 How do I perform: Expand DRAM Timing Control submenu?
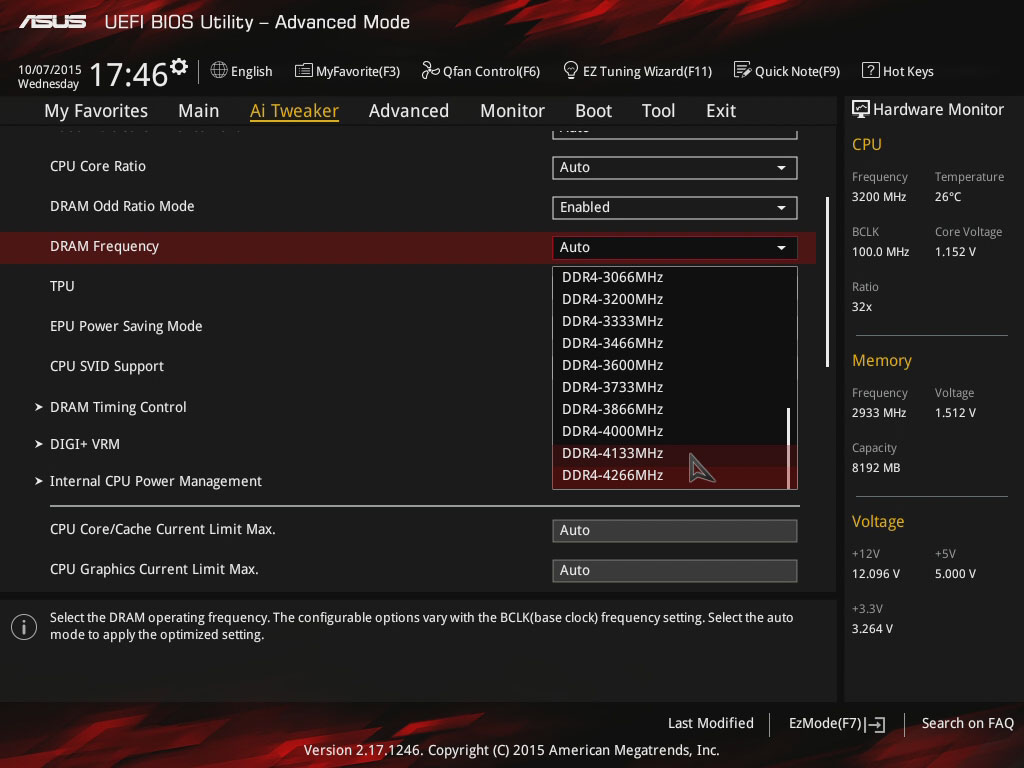pyautogui.click(x=118, y=408)
